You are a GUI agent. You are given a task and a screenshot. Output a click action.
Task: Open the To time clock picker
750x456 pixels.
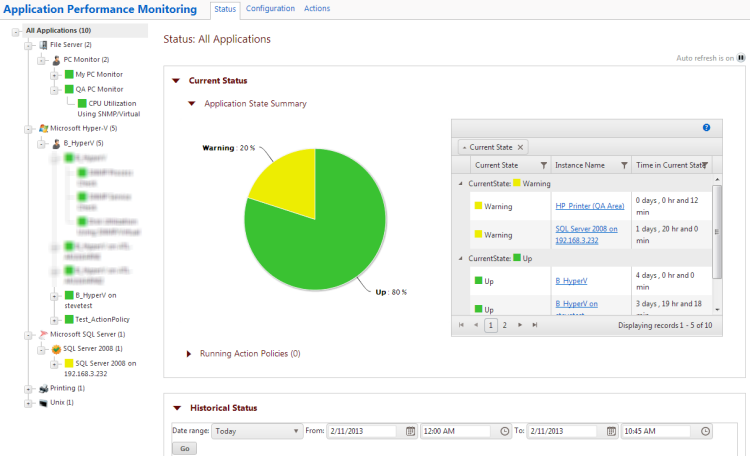point(706,431)
